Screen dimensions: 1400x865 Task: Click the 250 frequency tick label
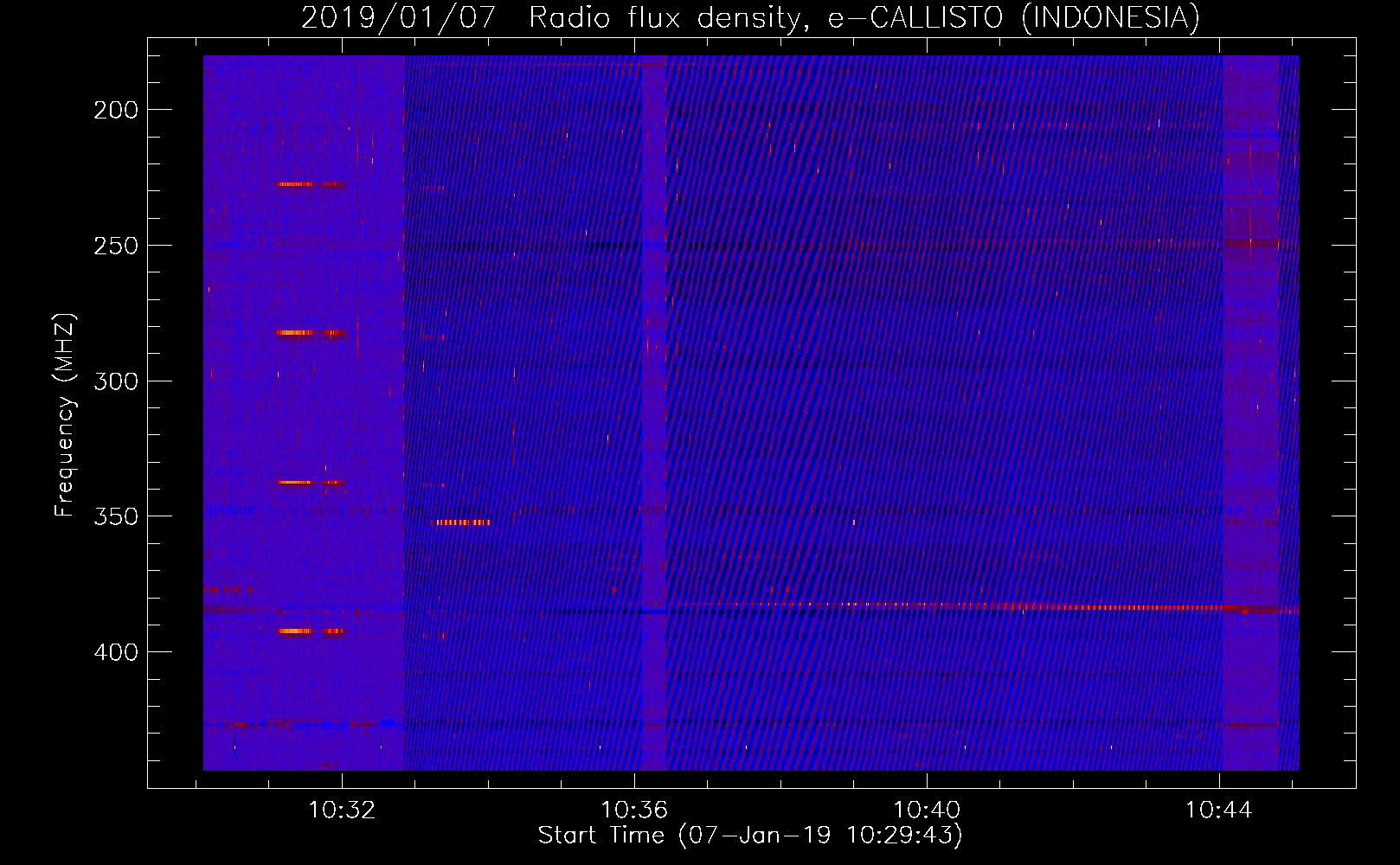coord(116,246)
